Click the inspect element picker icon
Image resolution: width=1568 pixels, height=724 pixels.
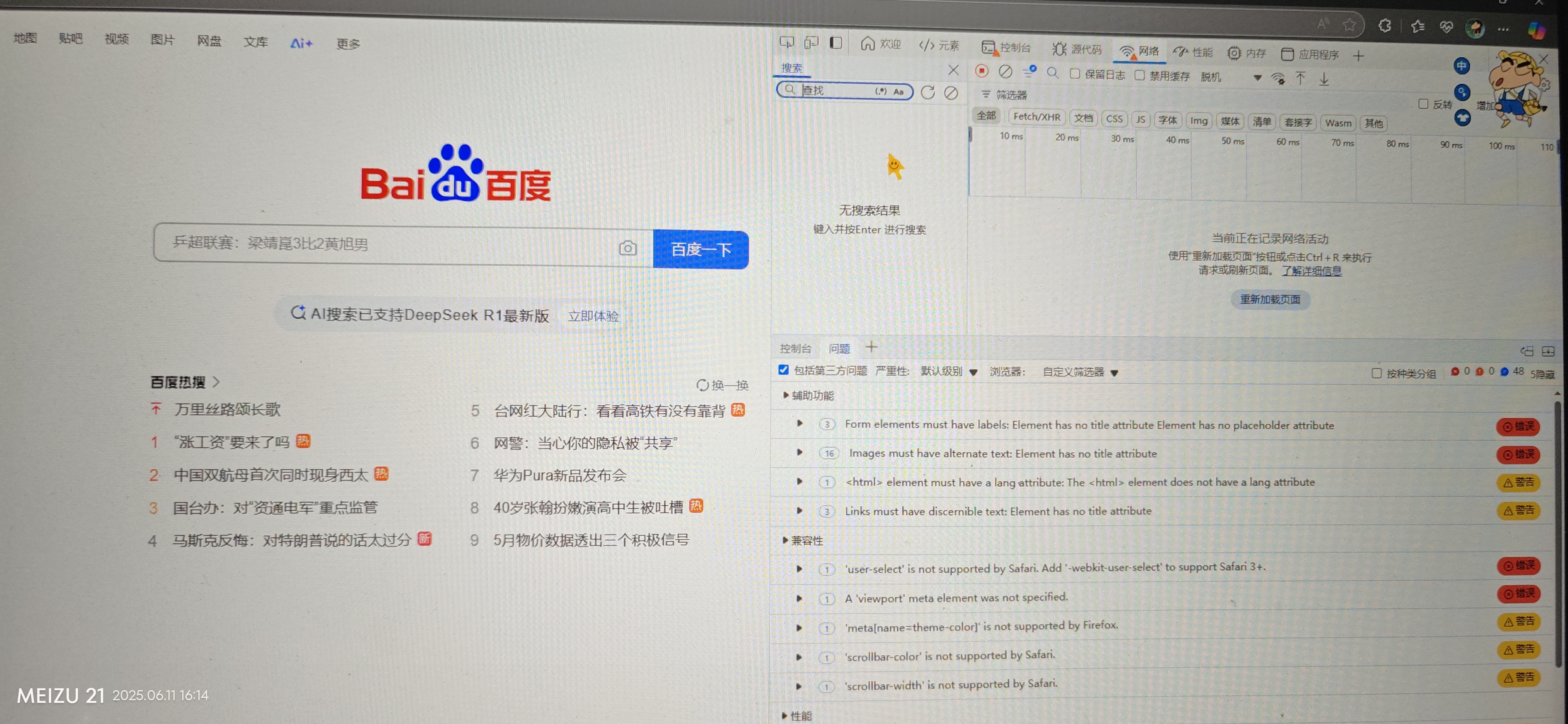(x=786, y=42)
